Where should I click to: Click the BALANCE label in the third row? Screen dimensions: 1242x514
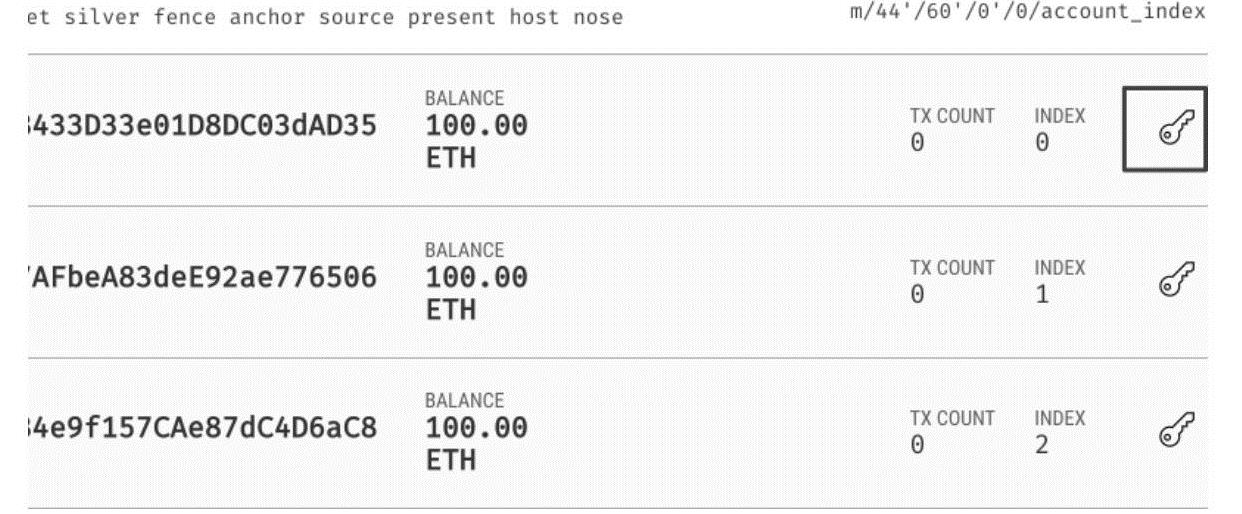(465, 400)
